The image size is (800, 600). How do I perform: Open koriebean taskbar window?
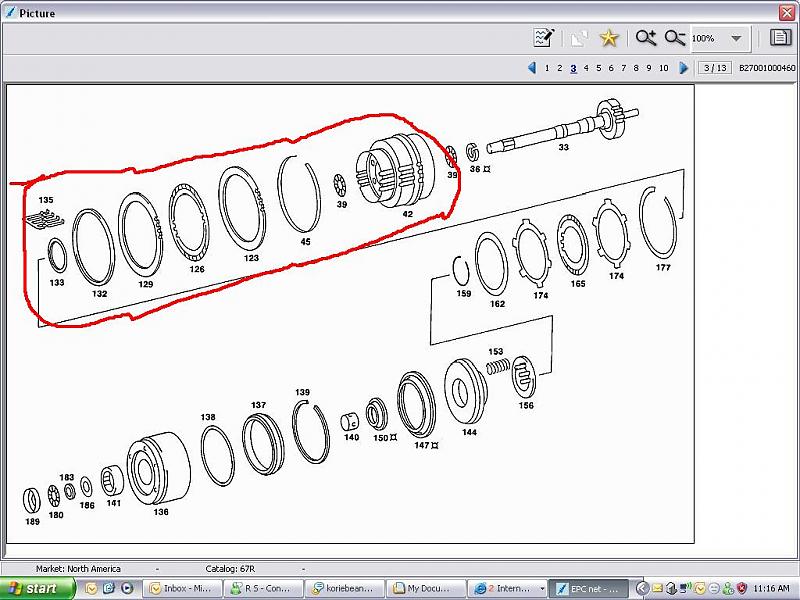(x=345, y=588)
